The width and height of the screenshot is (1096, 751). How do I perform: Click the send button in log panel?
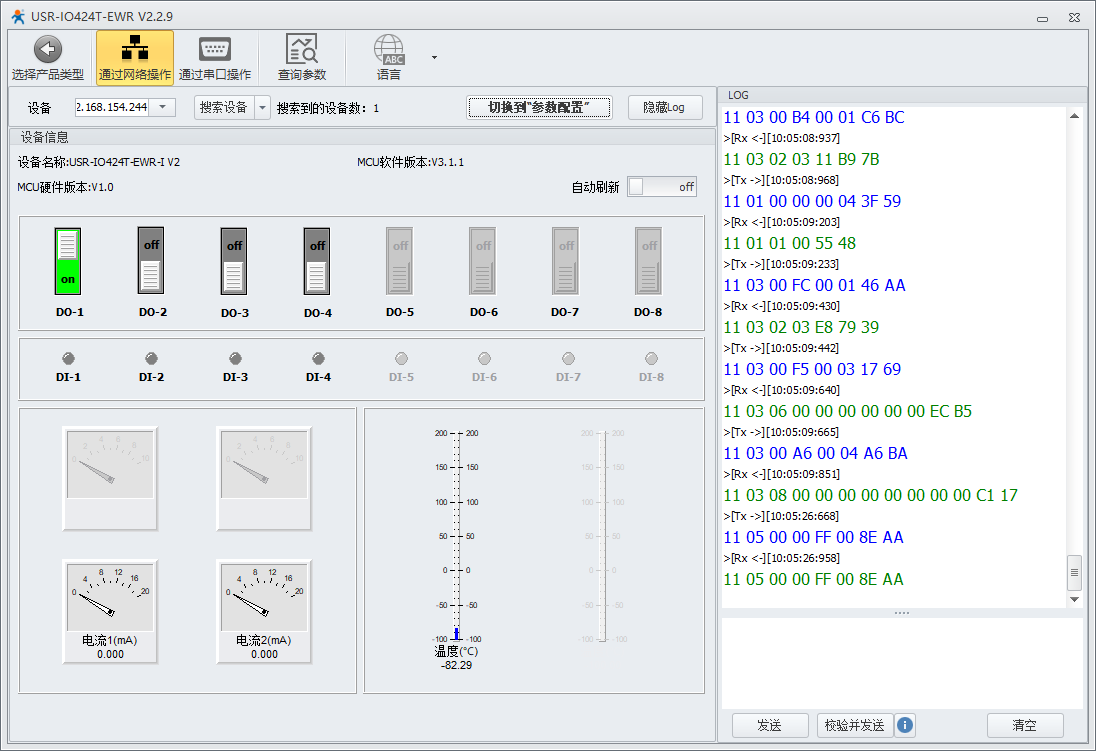(770, 725)
